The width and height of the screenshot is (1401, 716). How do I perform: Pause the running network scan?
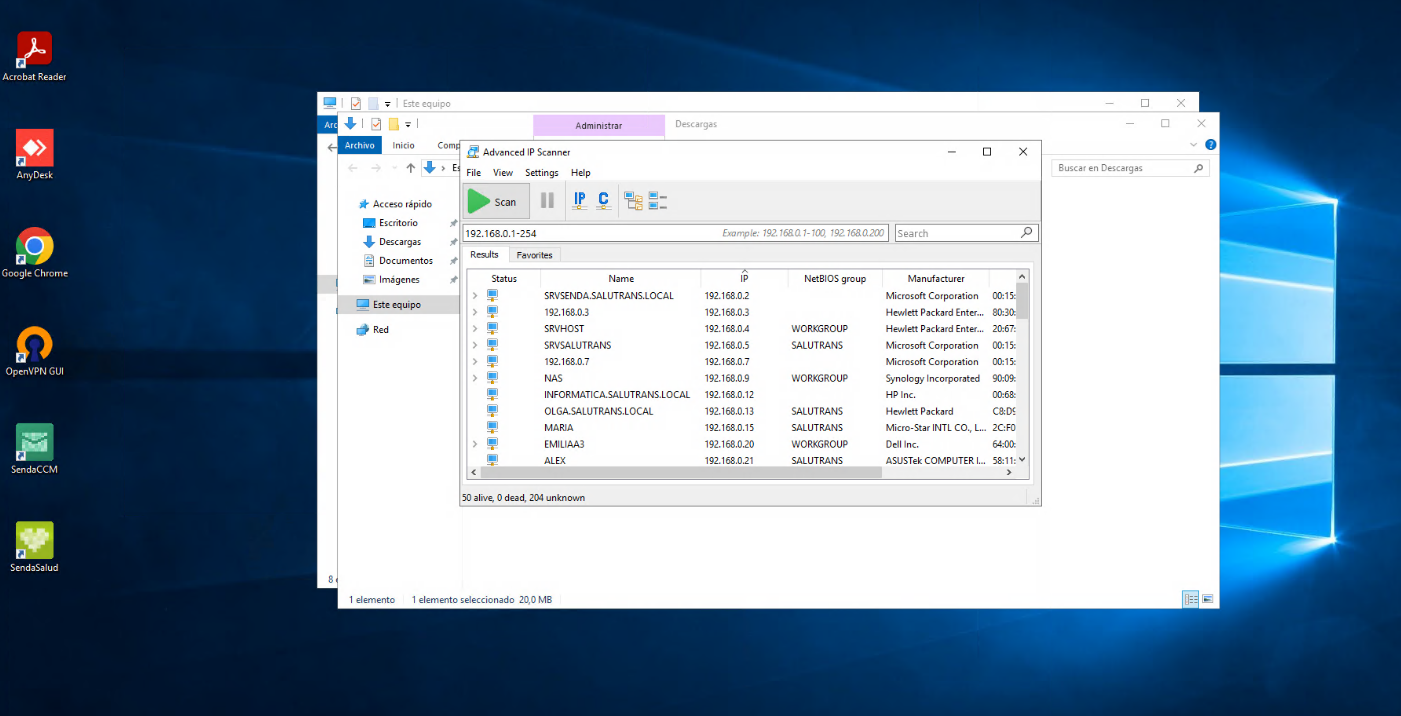pyautogui.click(x=547, y=201)
